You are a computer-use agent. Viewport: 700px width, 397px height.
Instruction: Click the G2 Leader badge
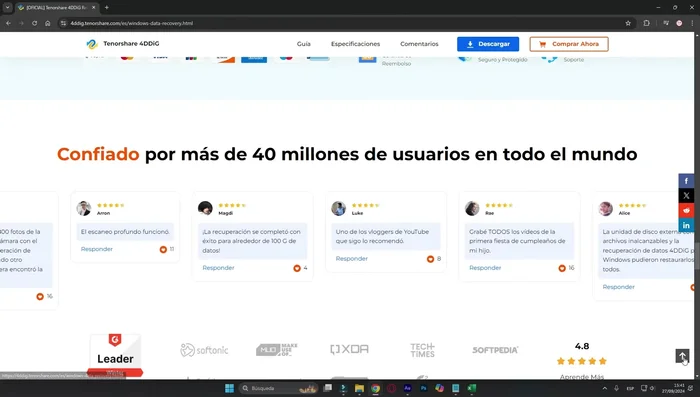pos(115,355)
